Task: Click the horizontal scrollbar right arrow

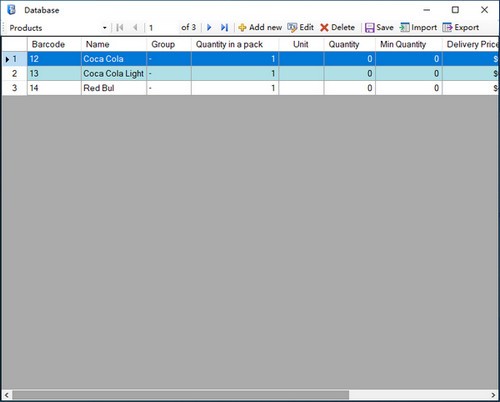Action: 493,395
